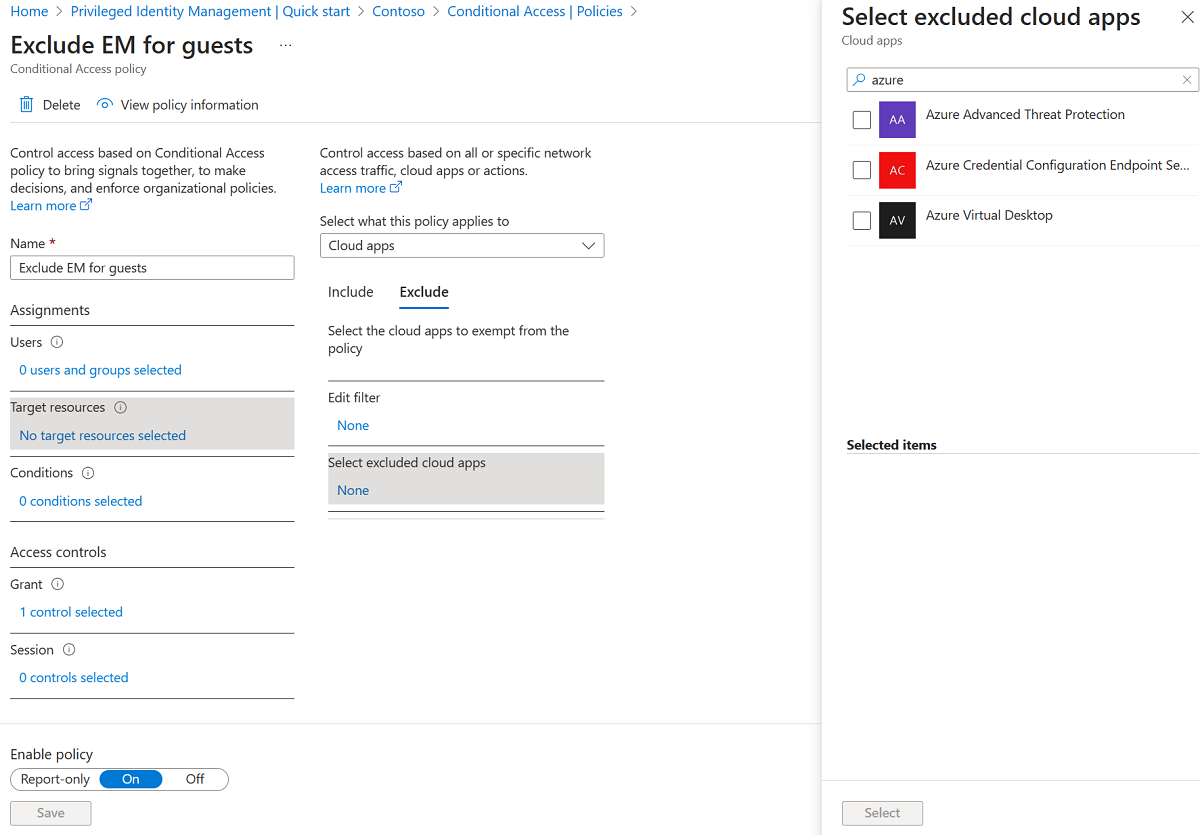Click the Delete trash icon

pos(27,105)
